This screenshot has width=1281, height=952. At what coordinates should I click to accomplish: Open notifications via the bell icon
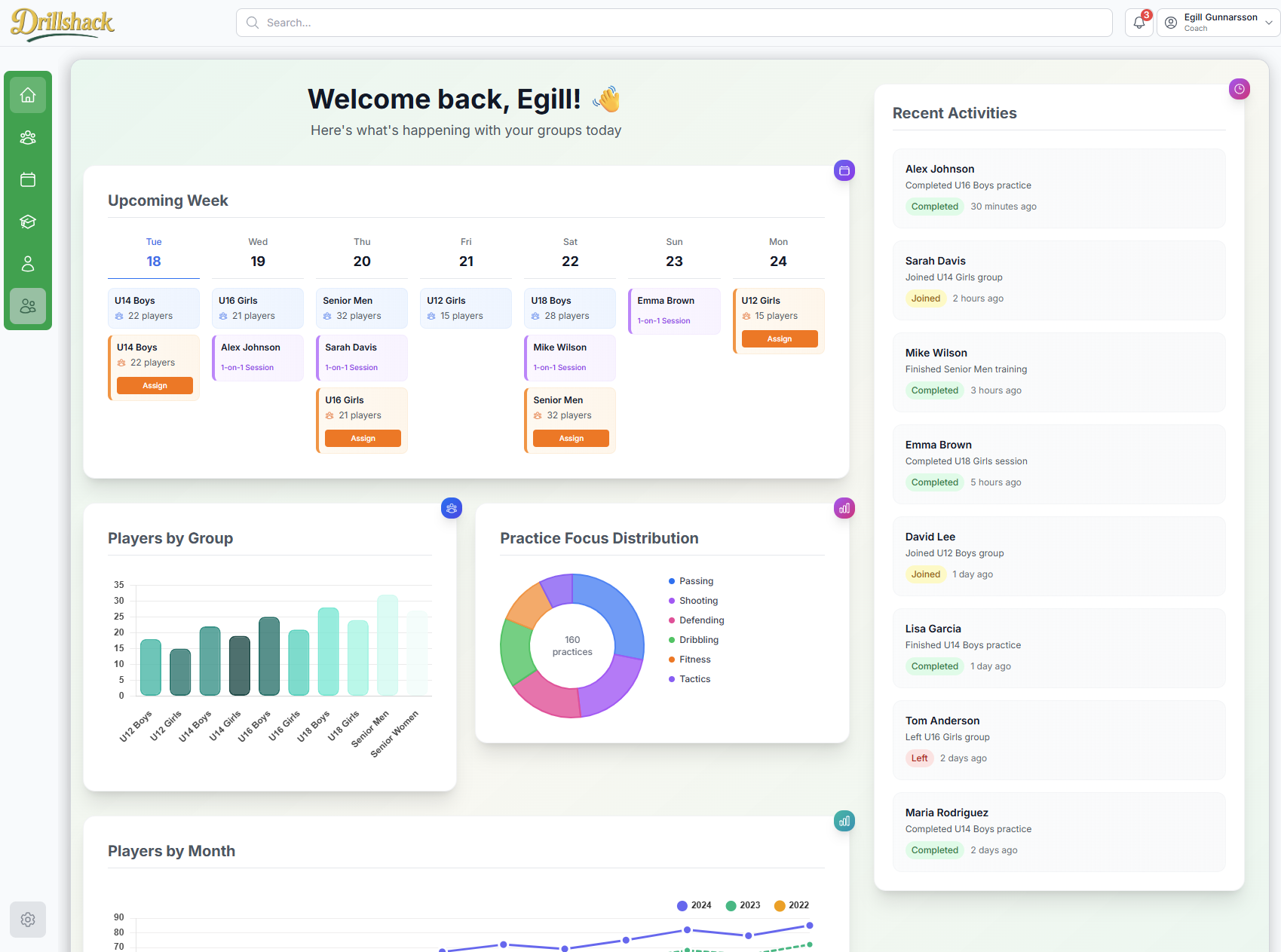point(1138,23)
